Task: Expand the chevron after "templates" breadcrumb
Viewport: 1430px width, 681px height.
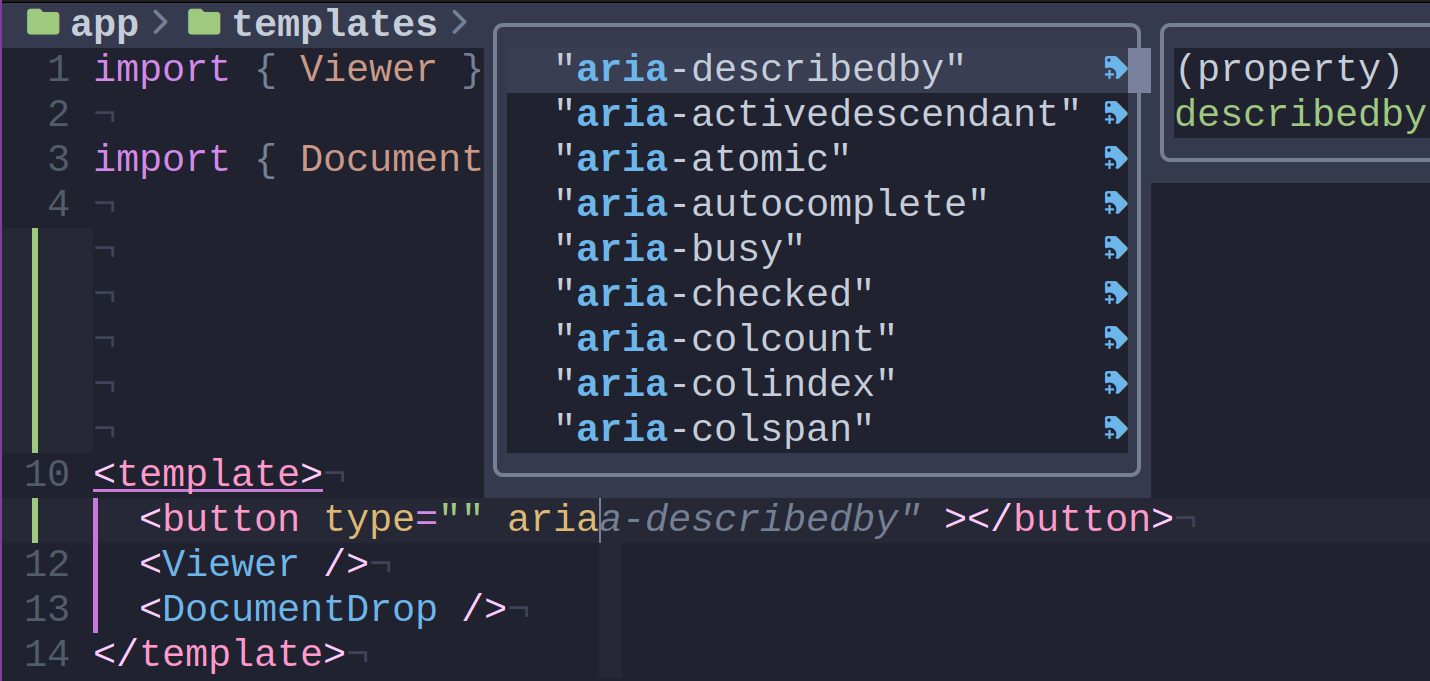Action: (x=460, y=22)
